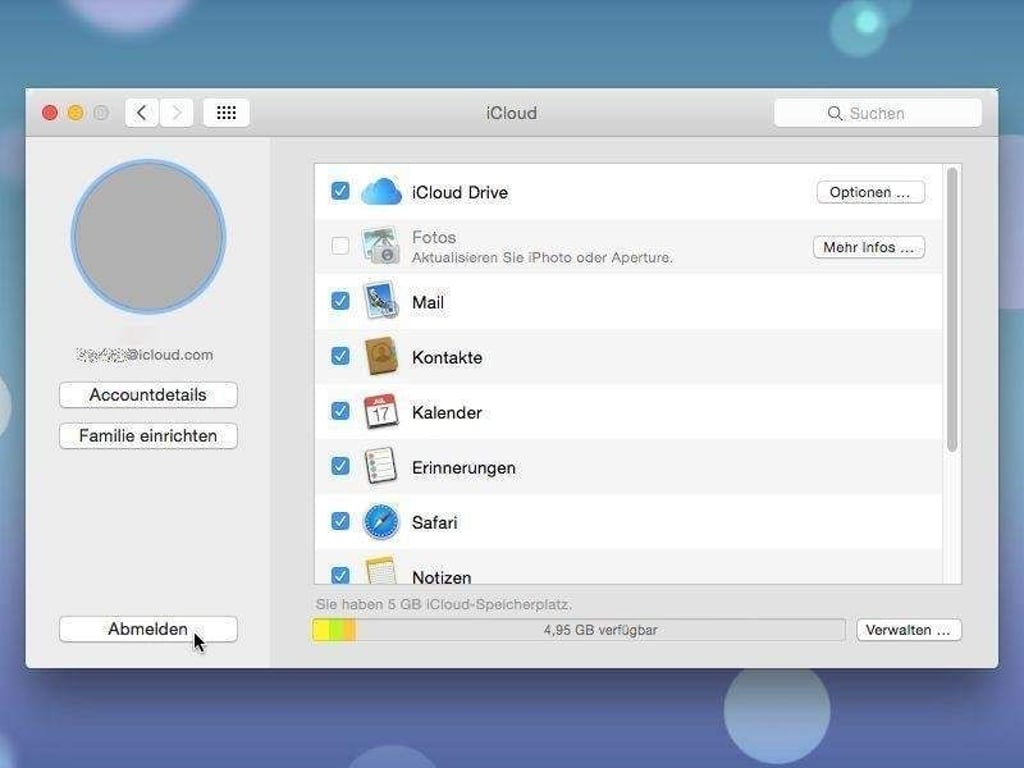Toggle the Kalender checkbox
This screenshot has height=768, width=1024.
click(x=340, y=411)
